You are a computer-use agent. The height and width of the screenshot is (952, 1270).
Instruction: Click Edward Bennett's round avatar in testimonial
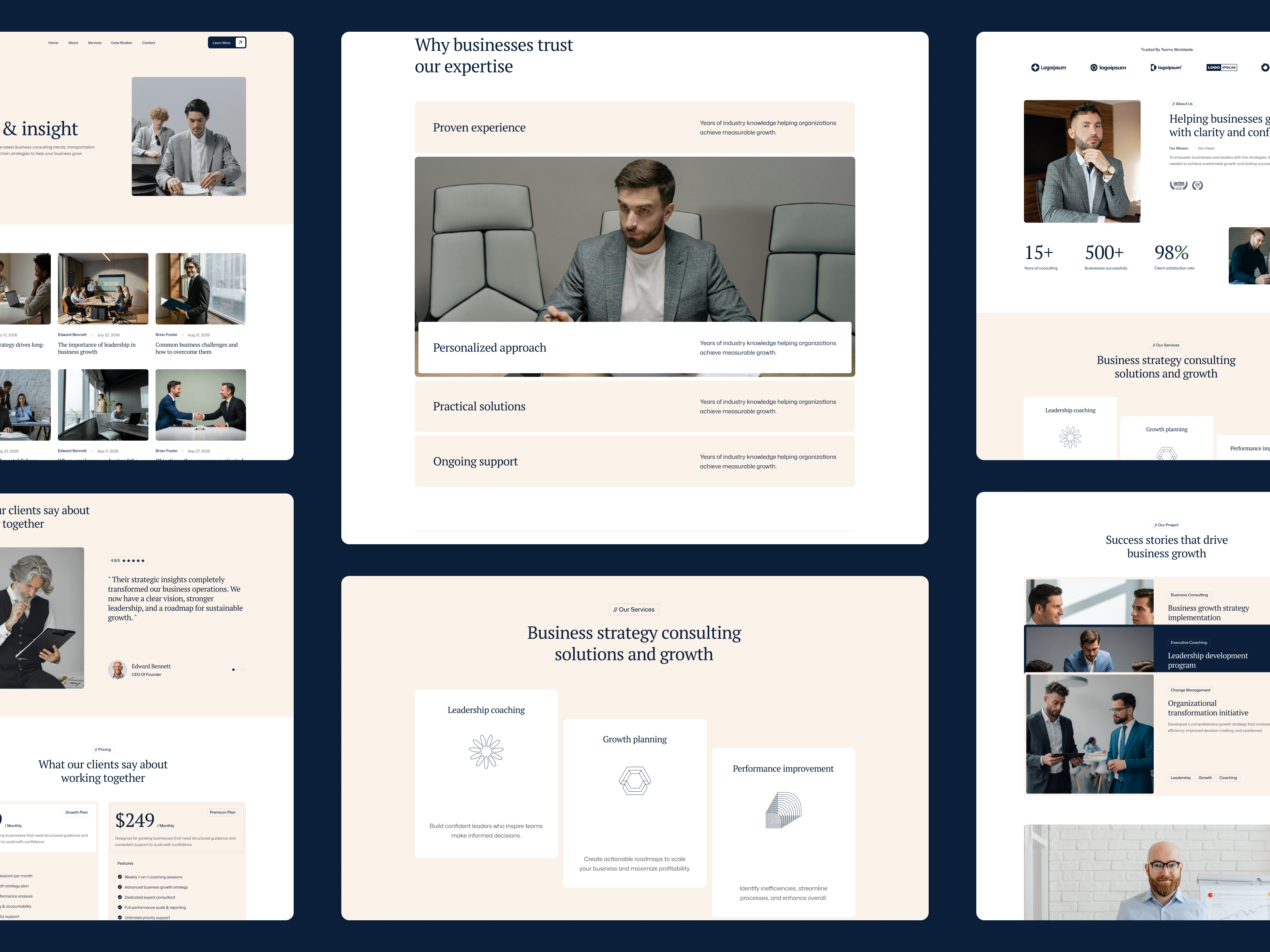(x=117, y=670)
